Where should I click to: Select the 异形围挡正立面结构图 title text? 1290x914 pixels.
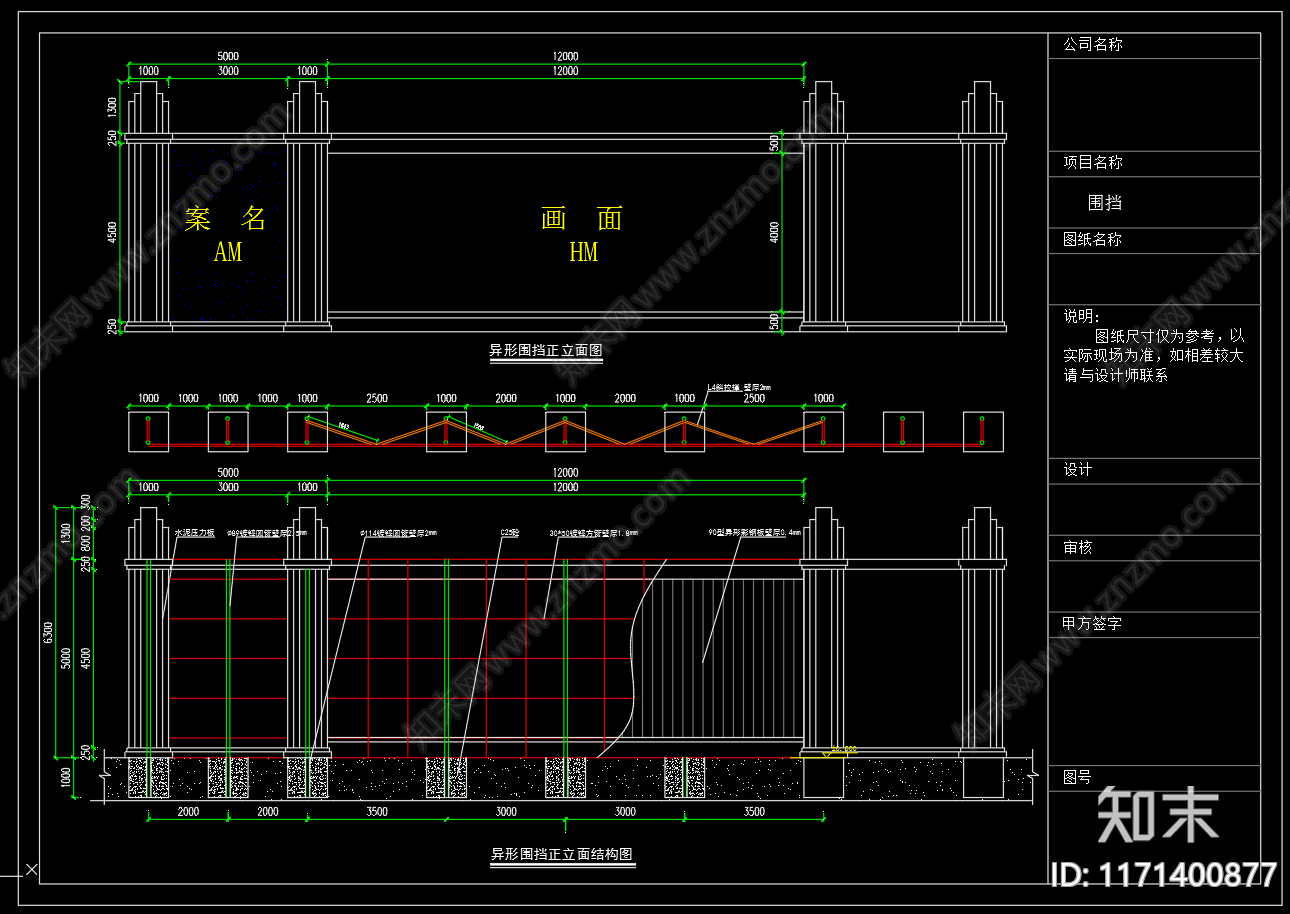pos(561,855)
